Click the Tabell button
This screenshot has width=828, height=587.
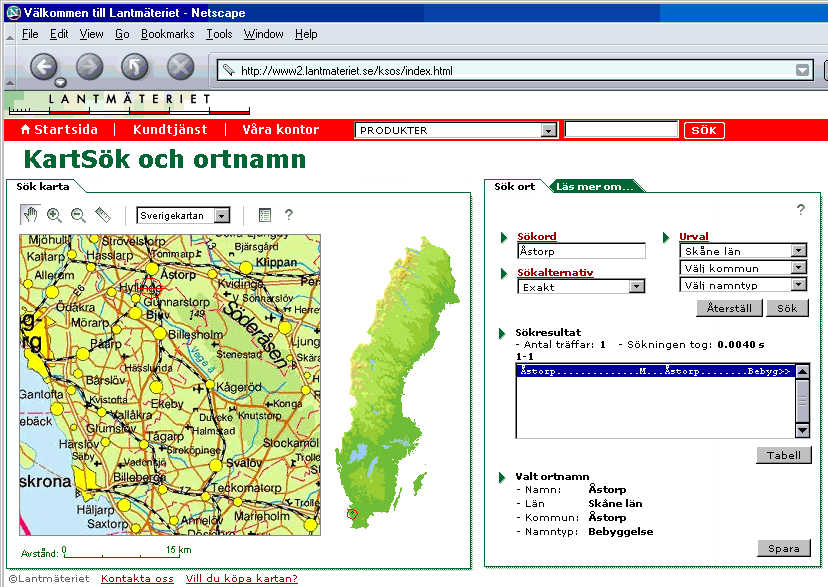(784, 455)
